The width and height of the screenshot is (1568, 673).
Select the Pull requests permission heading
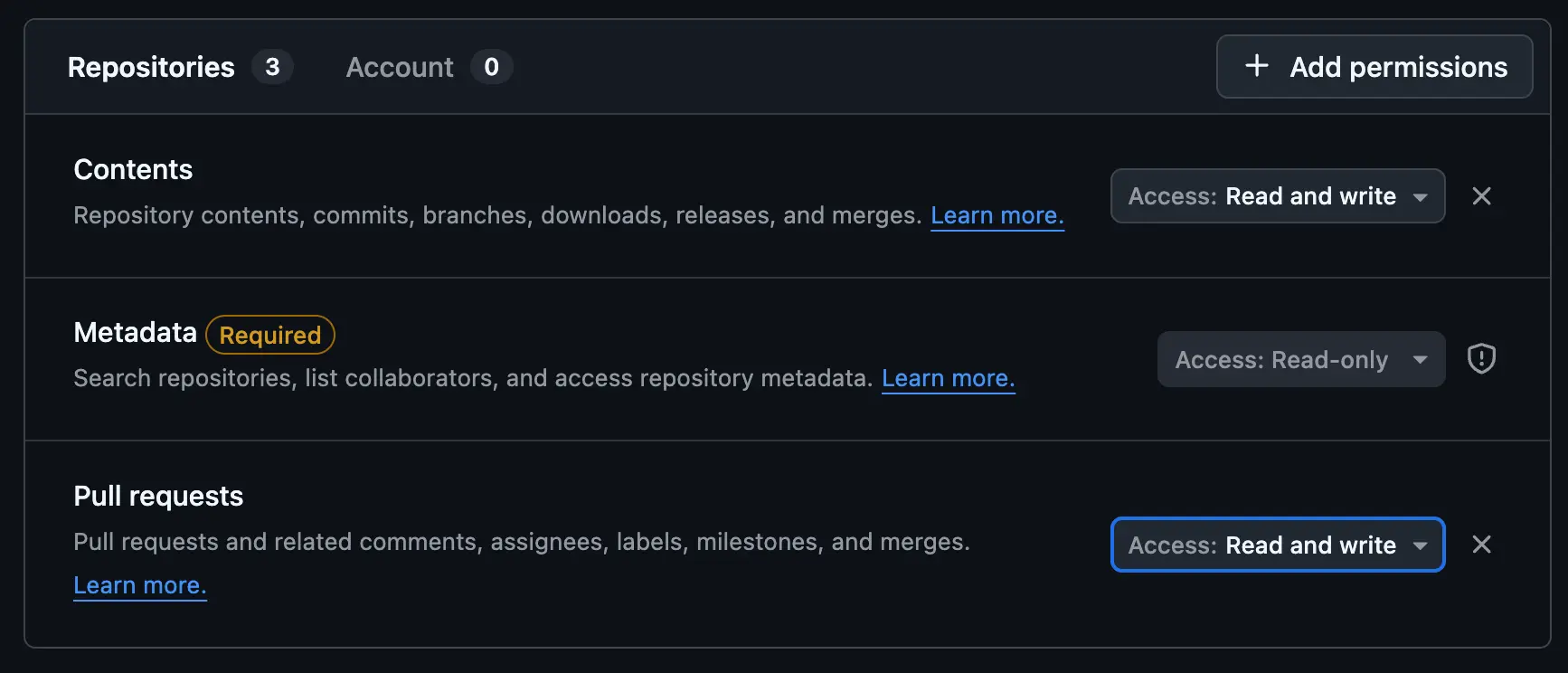pyautogui.click(x=158, y=496)
